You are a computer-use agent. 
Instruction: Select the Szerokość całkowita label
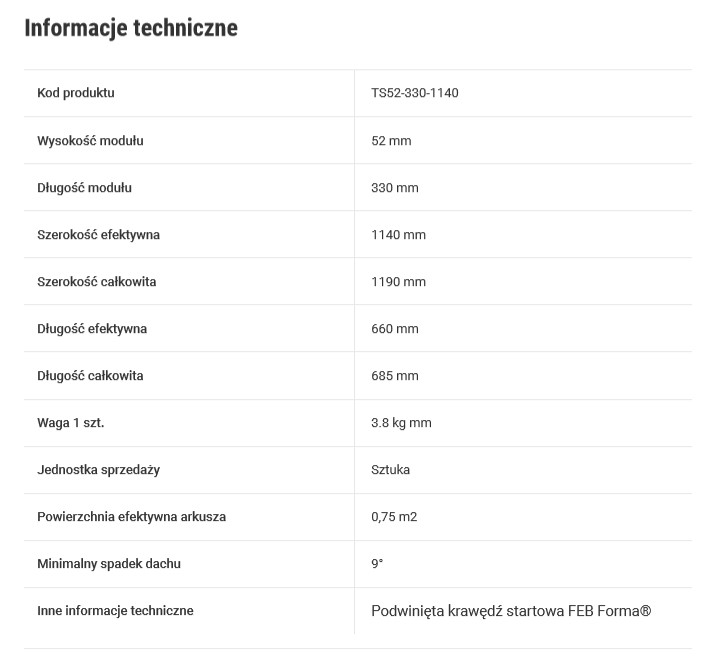coord(96,281)
